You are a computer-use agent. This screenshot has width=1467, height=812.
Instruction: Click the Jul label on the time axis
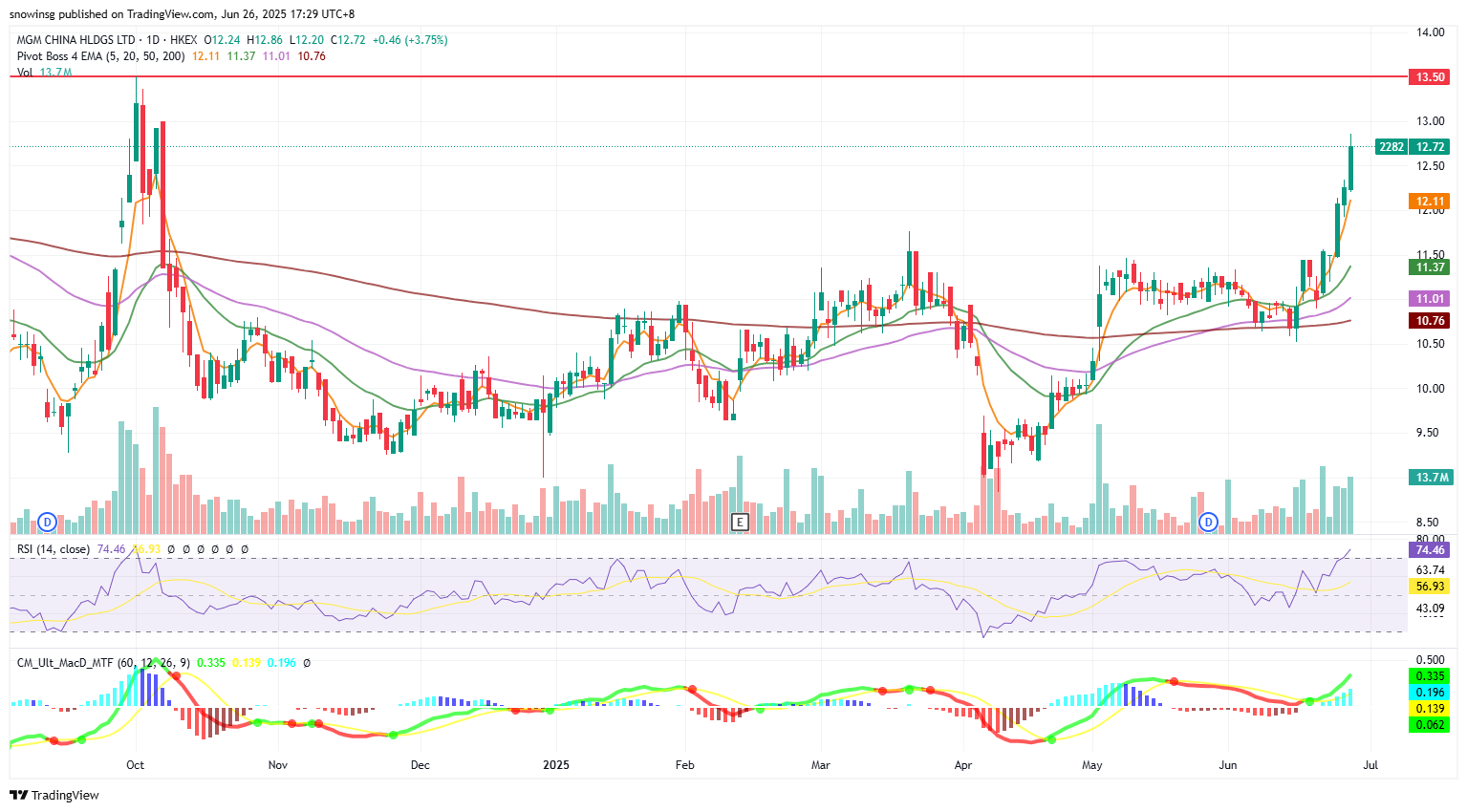pos(1370,764)
